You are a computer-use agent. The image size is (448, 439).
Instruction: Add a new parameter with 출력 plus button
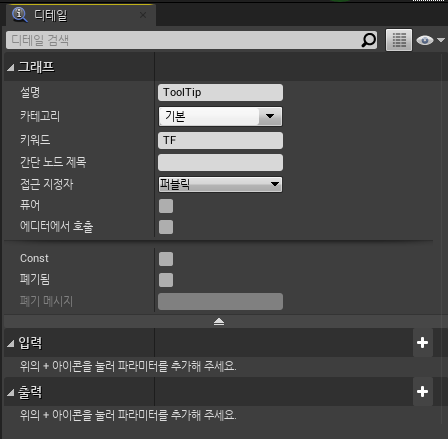coord(422,392)
